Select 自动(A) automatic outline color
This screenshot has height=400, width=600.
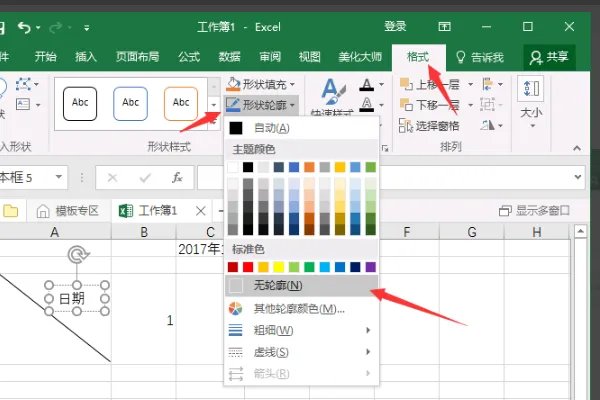pyautogui.click(x=301, y=128)
